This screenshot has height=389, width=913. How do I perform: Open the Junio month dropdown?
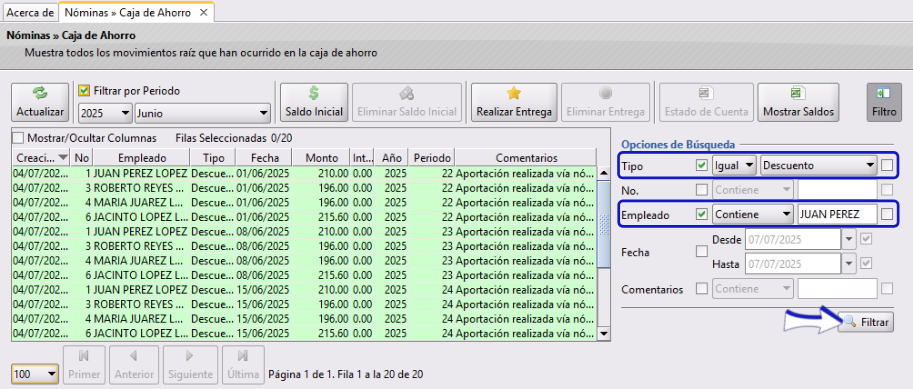pyautogui.click(x=203, y=113)
